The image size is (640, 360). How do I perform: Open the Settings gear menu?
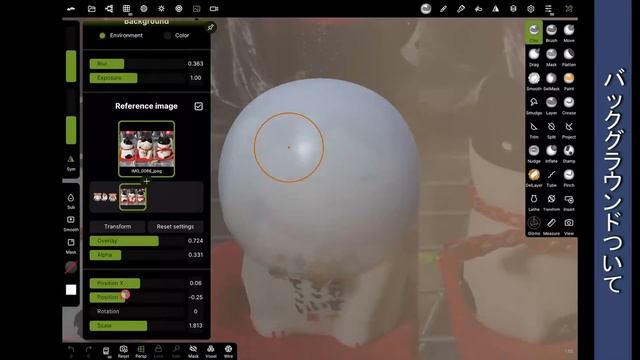pyautogui.click(x=531, y=9)
